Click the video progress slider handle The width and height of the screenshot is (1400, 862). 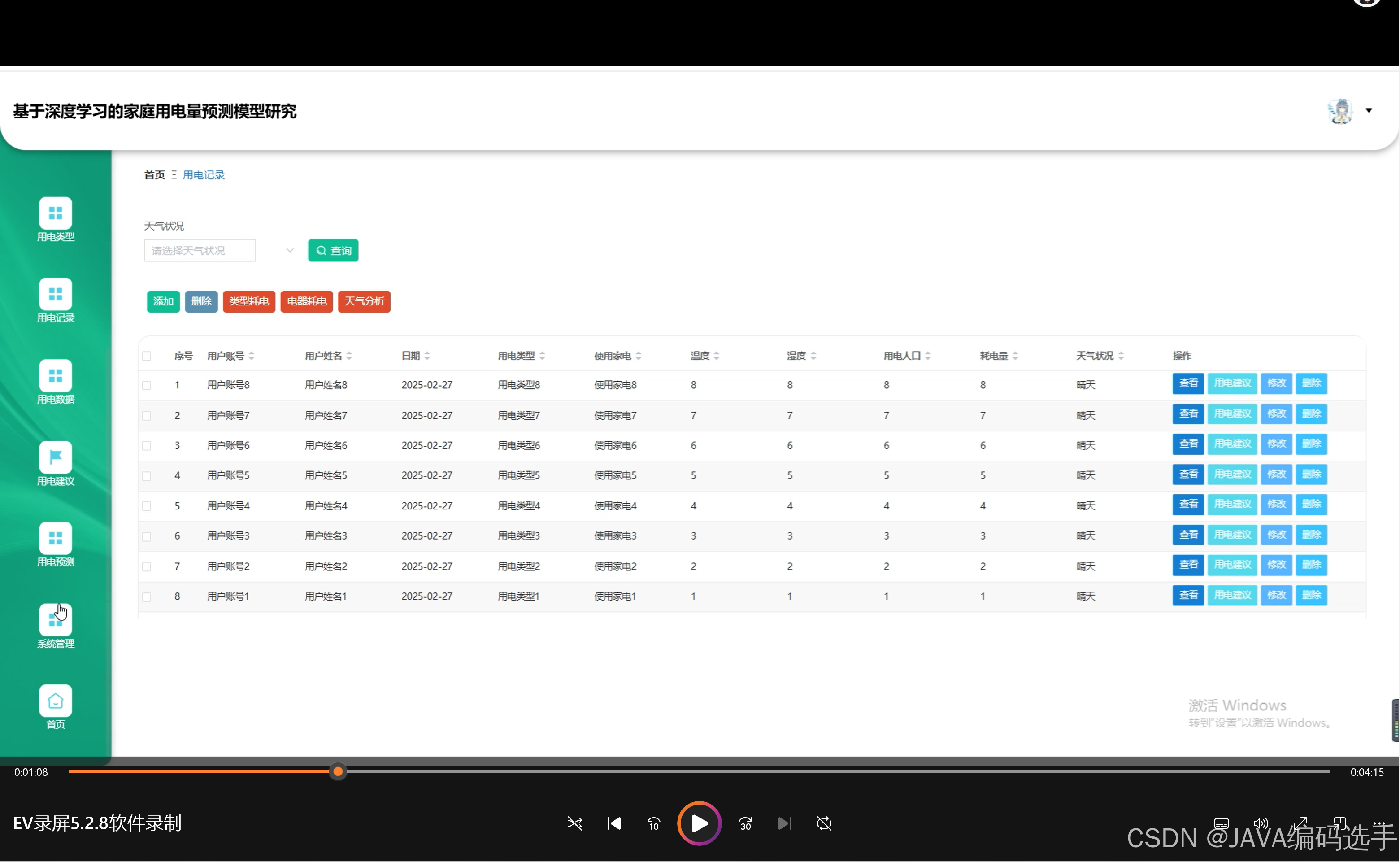pyautogui.click(x=338, y=771)
